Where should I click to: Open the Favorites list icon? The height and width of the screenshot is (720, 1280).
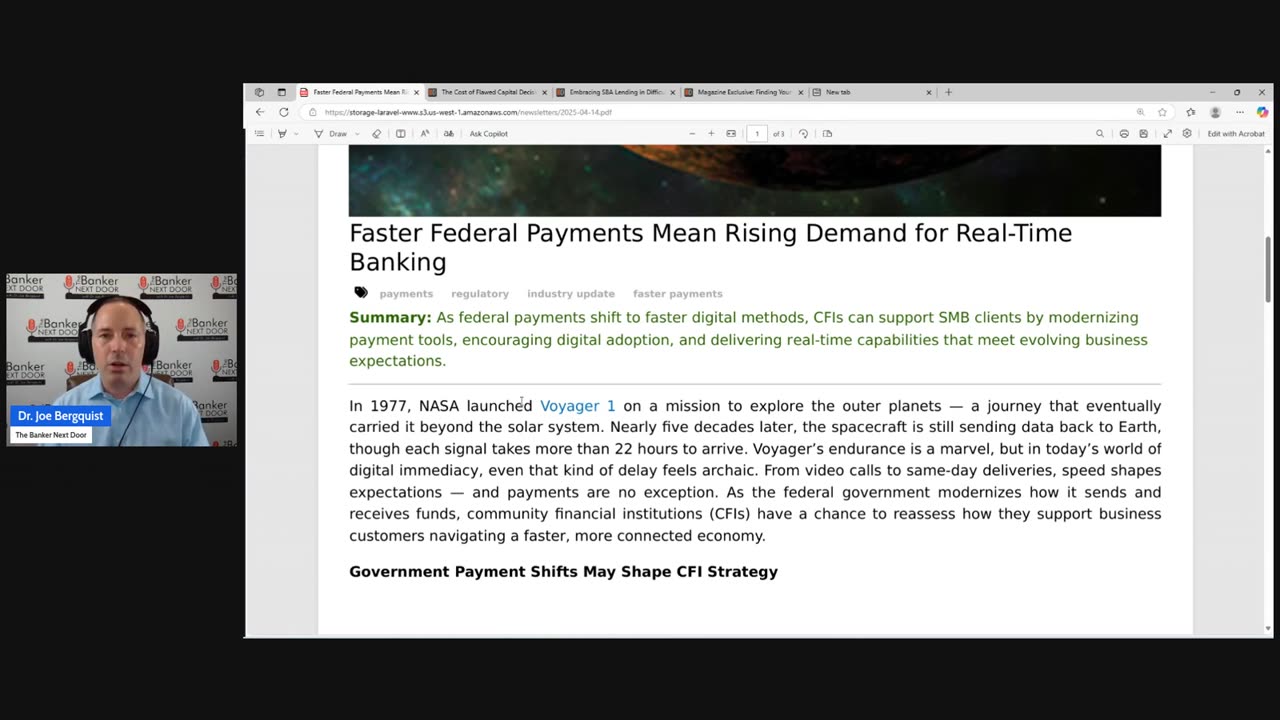(1191, 112)
